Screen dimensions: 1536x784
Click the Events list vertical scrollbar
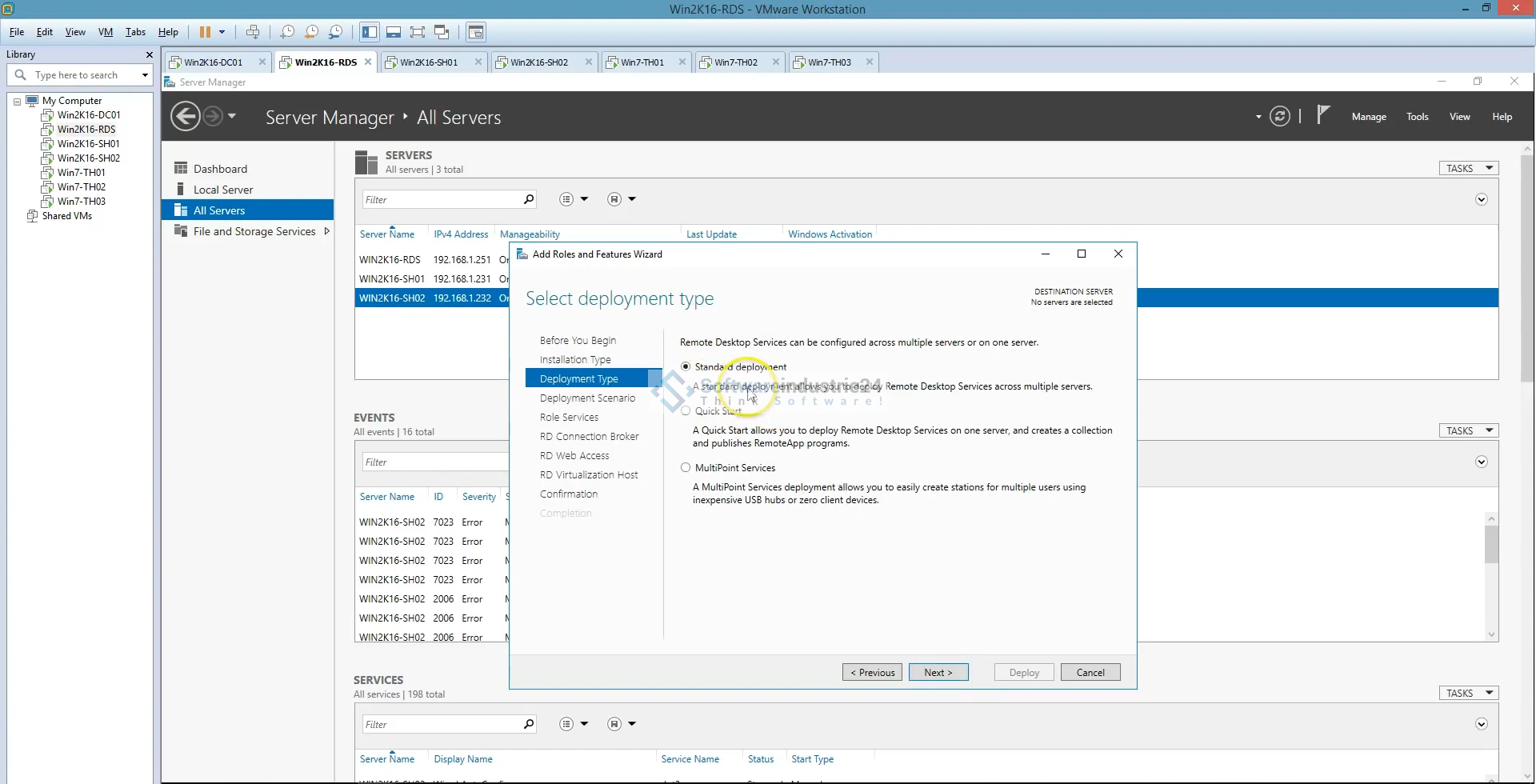(x=1491, y=545)
